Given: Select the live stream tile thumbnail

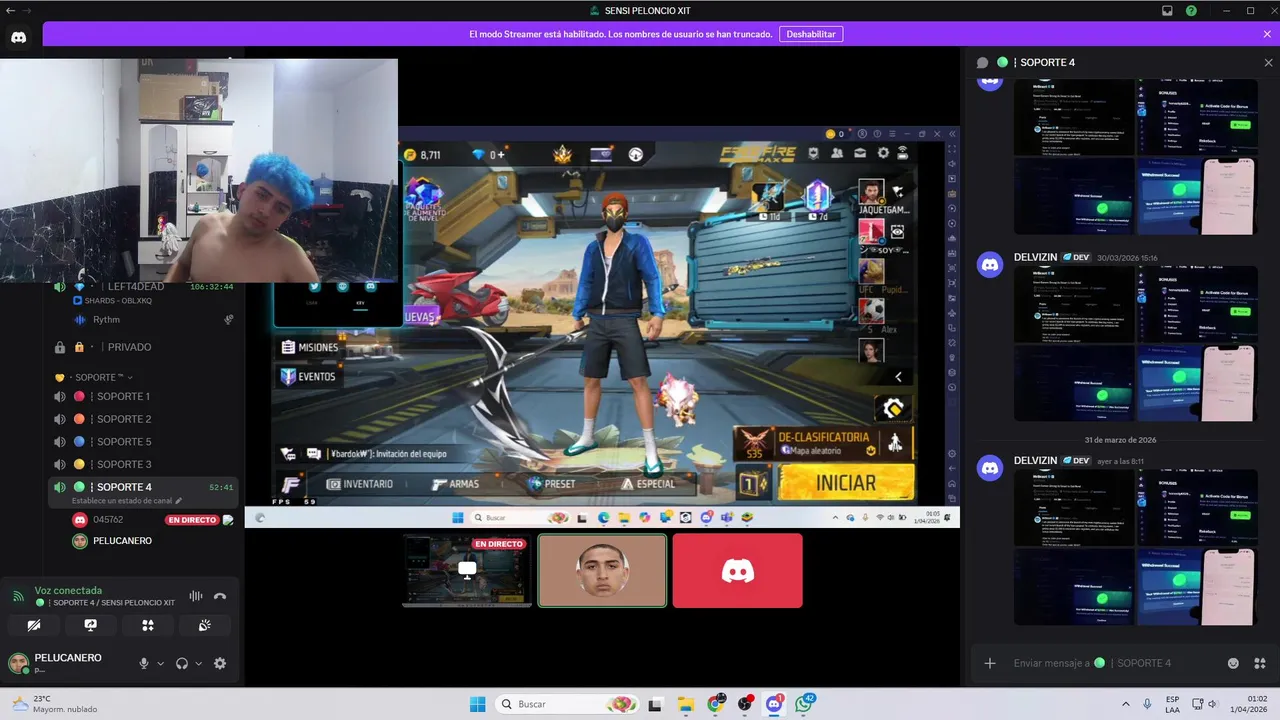Looking at the screenshot, I should (466, 570).
